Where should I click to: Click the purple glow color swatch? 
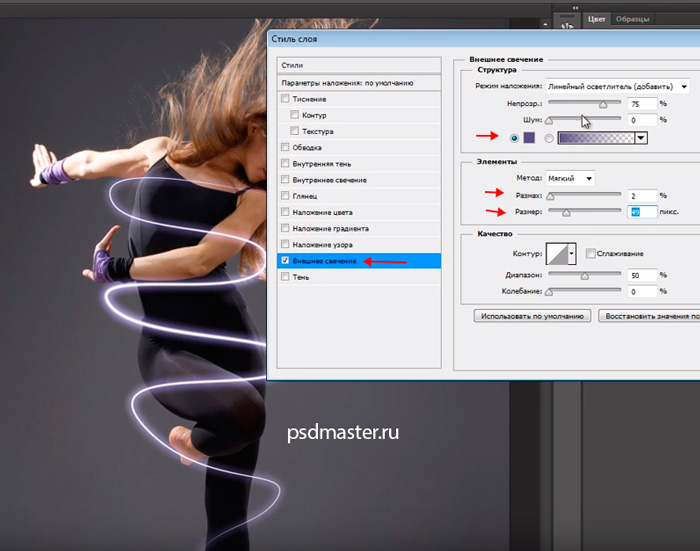[x=529, y=138]
